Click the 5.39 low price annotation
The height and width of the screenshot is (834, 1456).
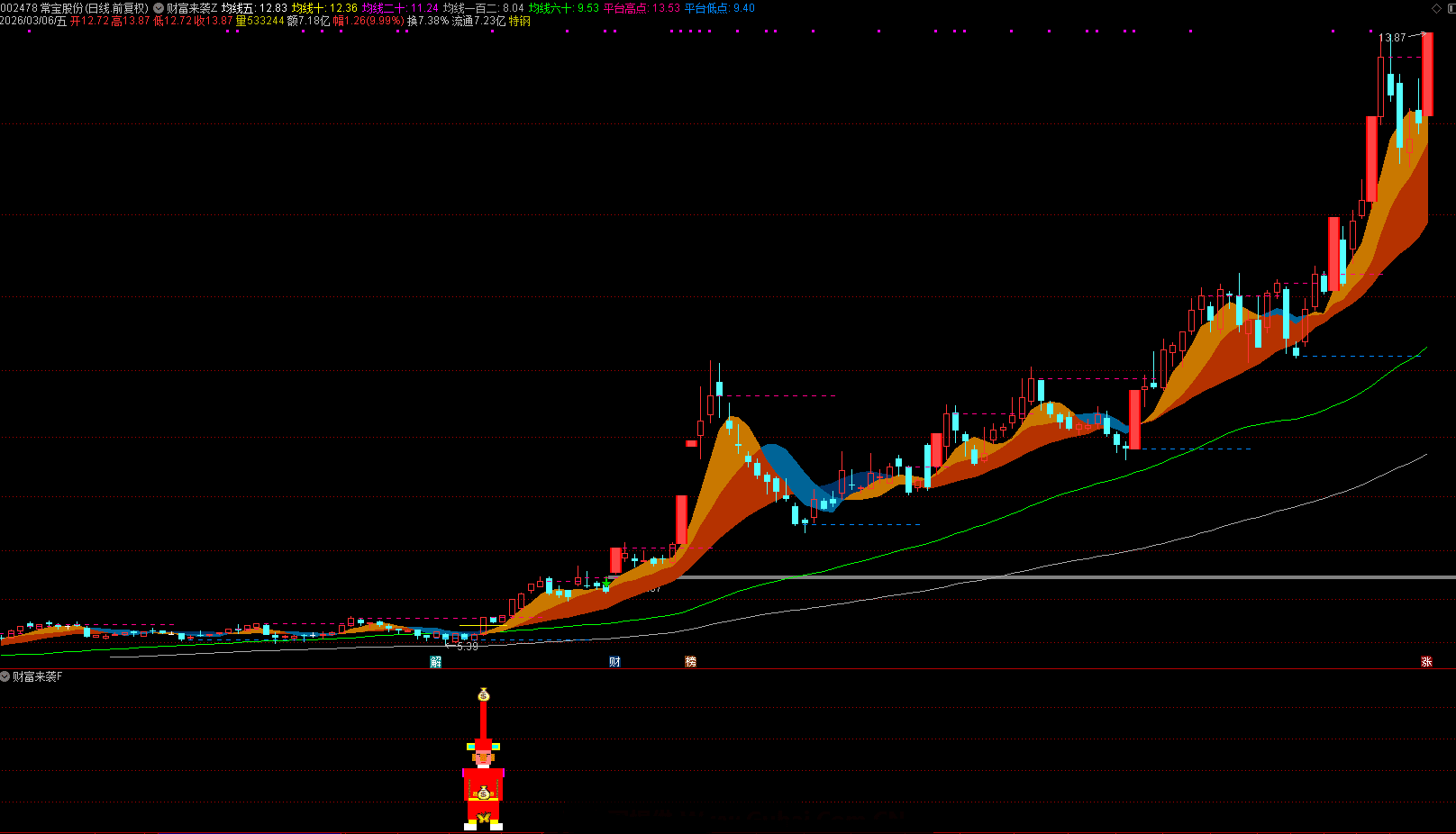pos(467,647)
